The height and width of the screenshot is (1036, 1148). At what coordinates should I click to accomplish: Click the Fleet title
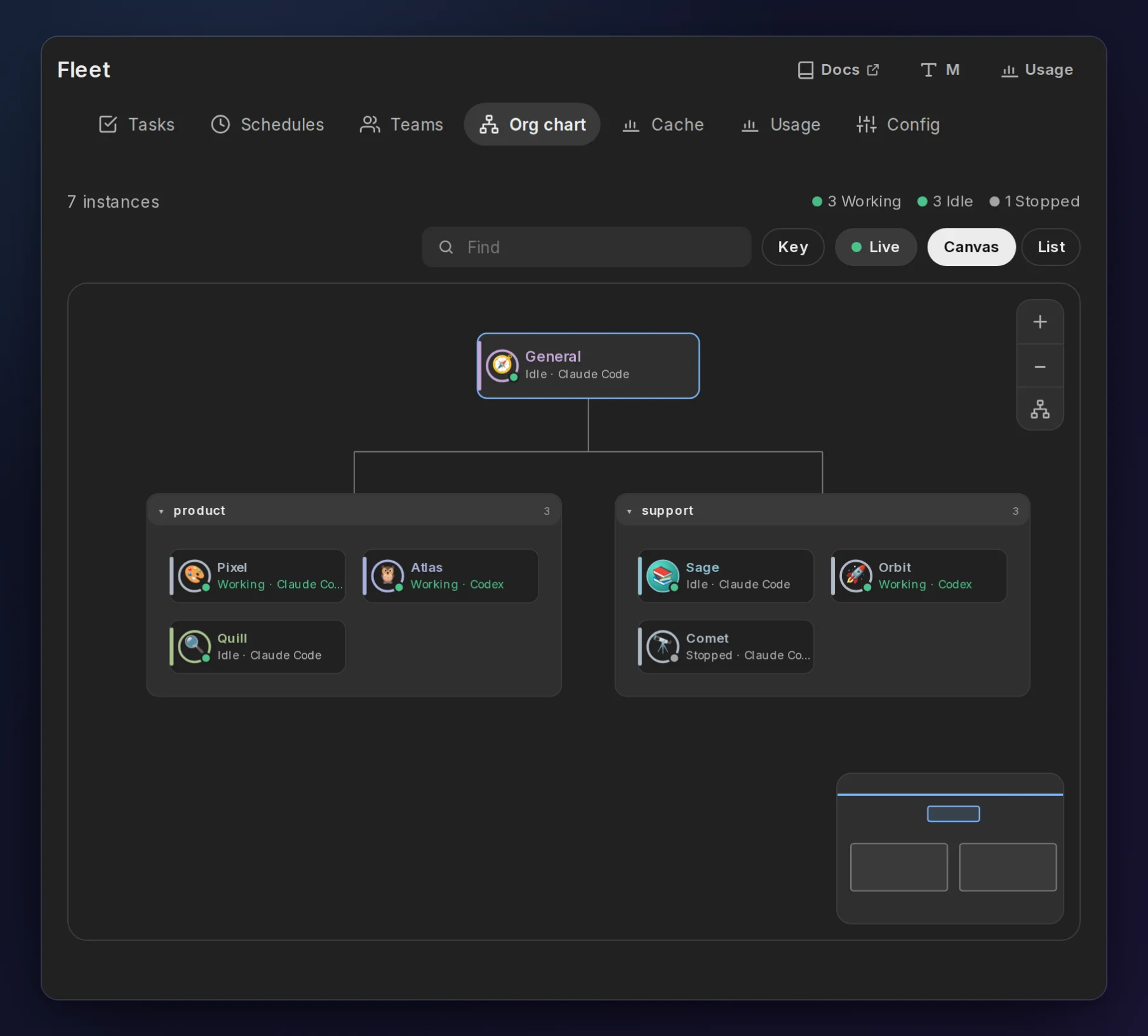[x=84, y=70]
